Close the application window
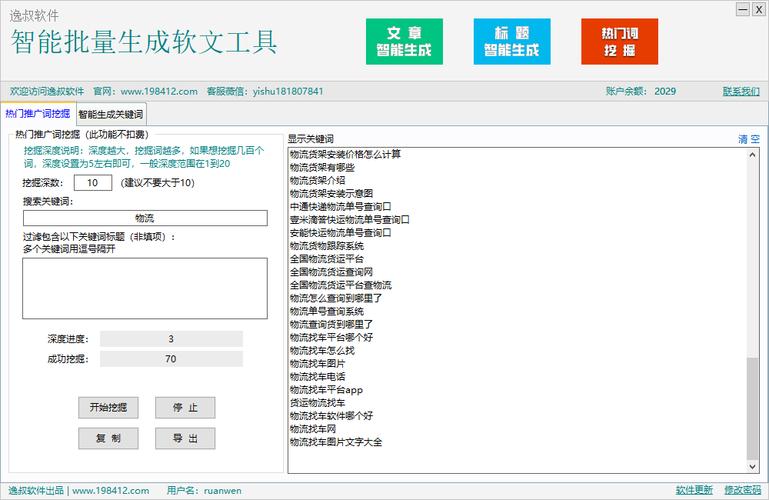This screenshot has height=500, width=769. (x=758, y=9)
